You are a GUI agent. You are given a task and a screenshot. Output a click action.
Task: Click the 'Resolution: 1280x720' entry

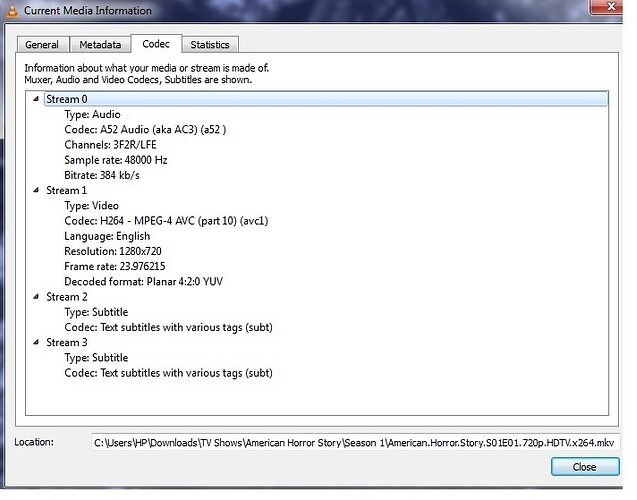113,251
